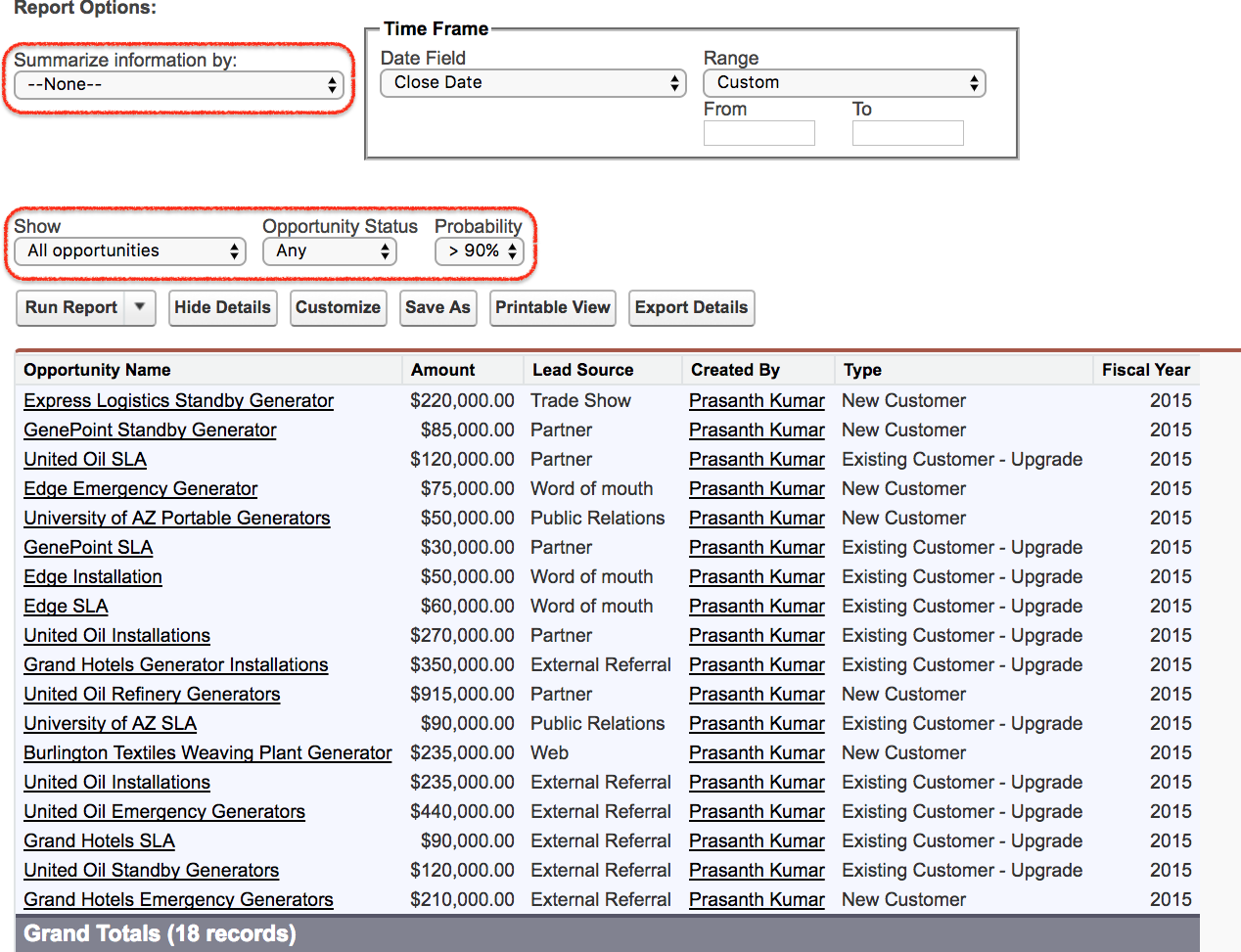Click the Hide Details button

[x=222, y=307]
